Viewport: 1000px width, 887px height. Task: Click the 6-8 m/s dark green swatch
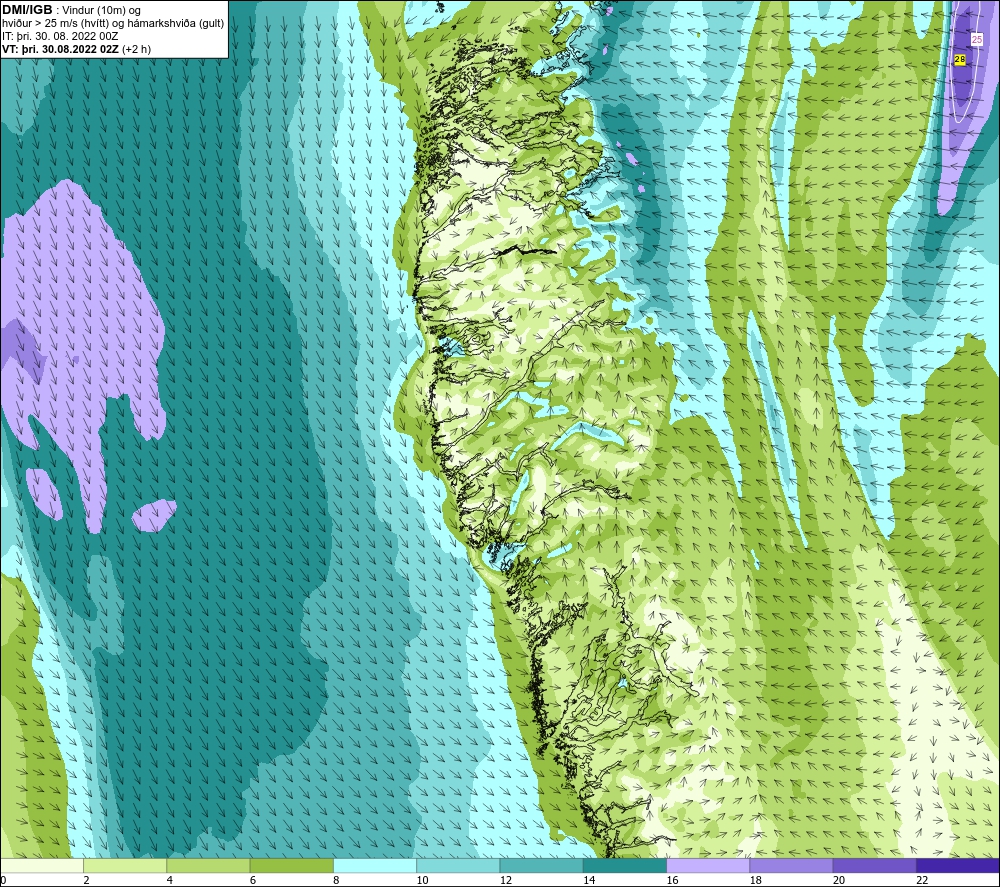[x=291, y=865]
